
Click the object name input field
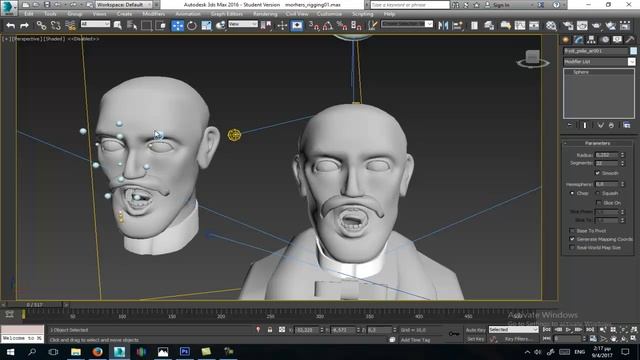pos(596,51)
